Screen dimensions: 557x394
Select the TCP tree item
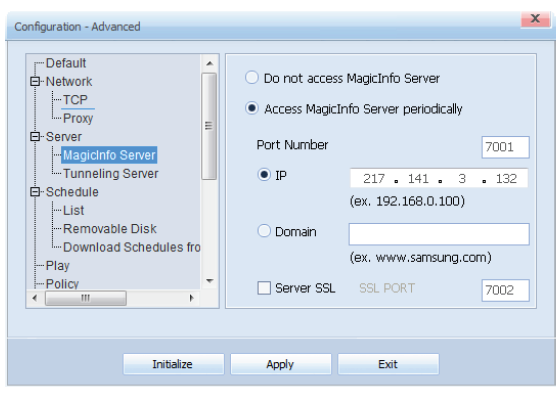pos(75,100)
